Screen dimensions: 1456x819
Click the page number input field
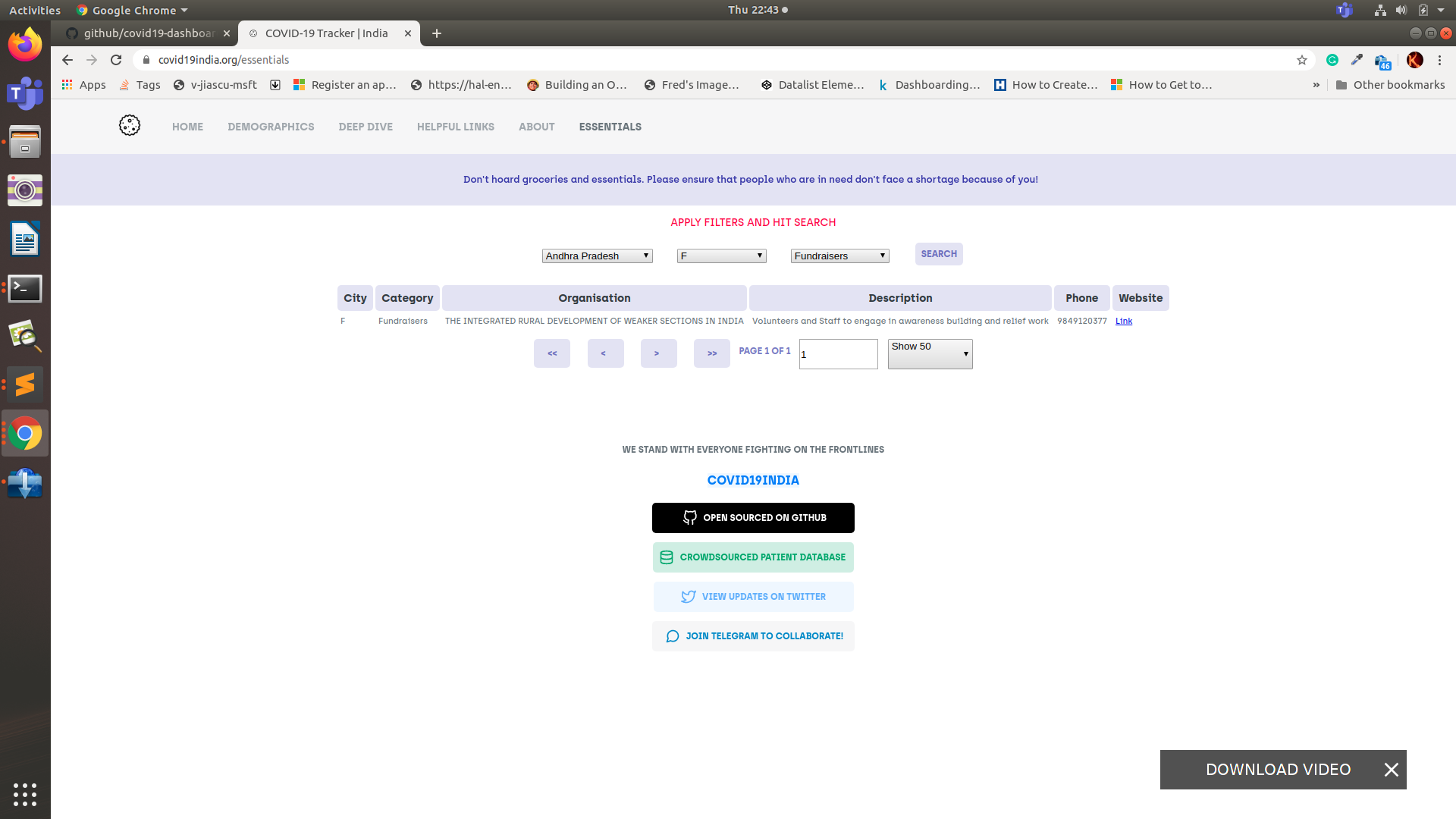pyautogui.click(x=839, y=354)
